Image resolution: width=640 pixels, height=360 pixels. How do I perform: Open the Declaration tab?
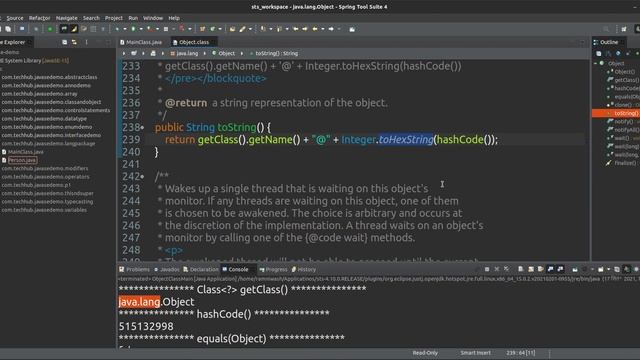click(x=201, y=269)
